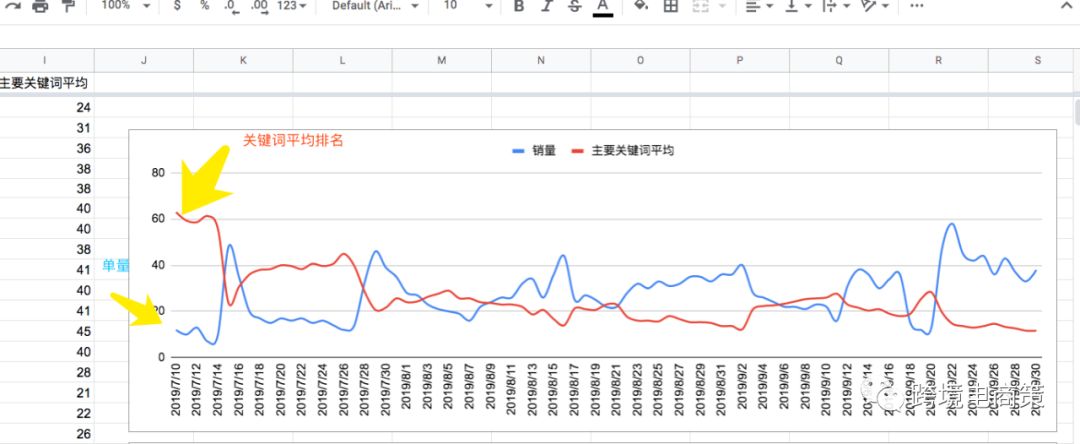1080x444 pixels.
Task: Increase decimal places
Action: tap(260, 6)
